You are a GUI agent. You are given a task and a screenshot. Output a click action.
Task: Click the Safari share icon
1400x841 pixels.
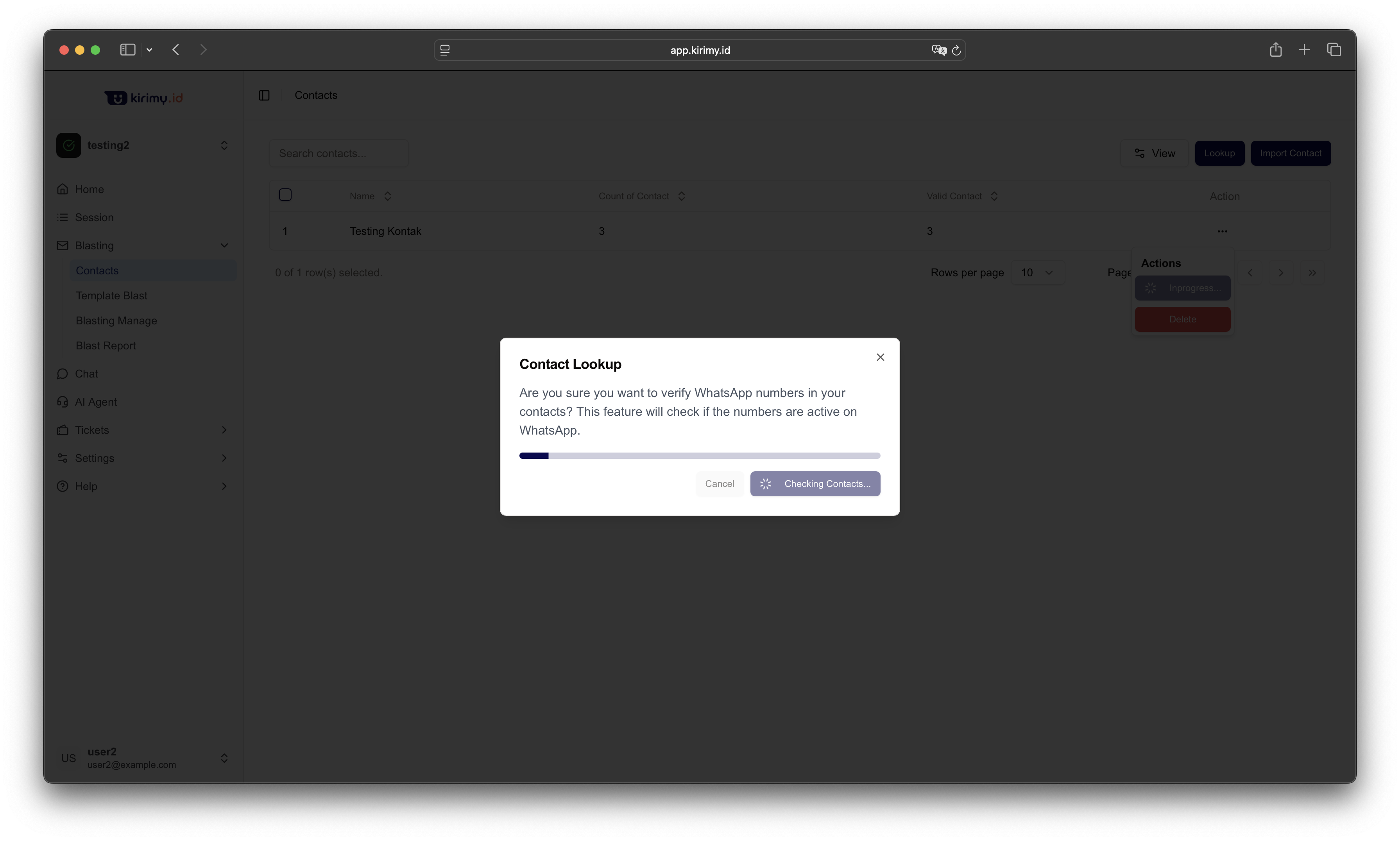[x=1275, y=50]
